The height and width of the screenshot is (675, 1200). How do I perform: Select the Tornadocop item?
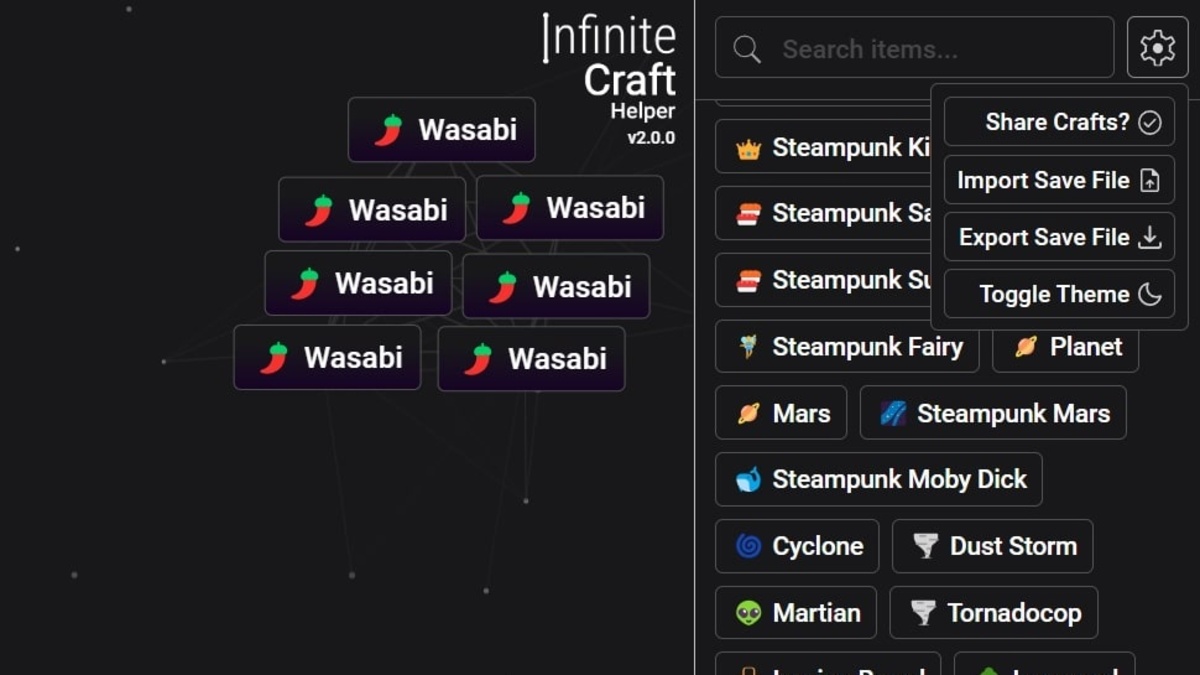click(x=993, y=612)
